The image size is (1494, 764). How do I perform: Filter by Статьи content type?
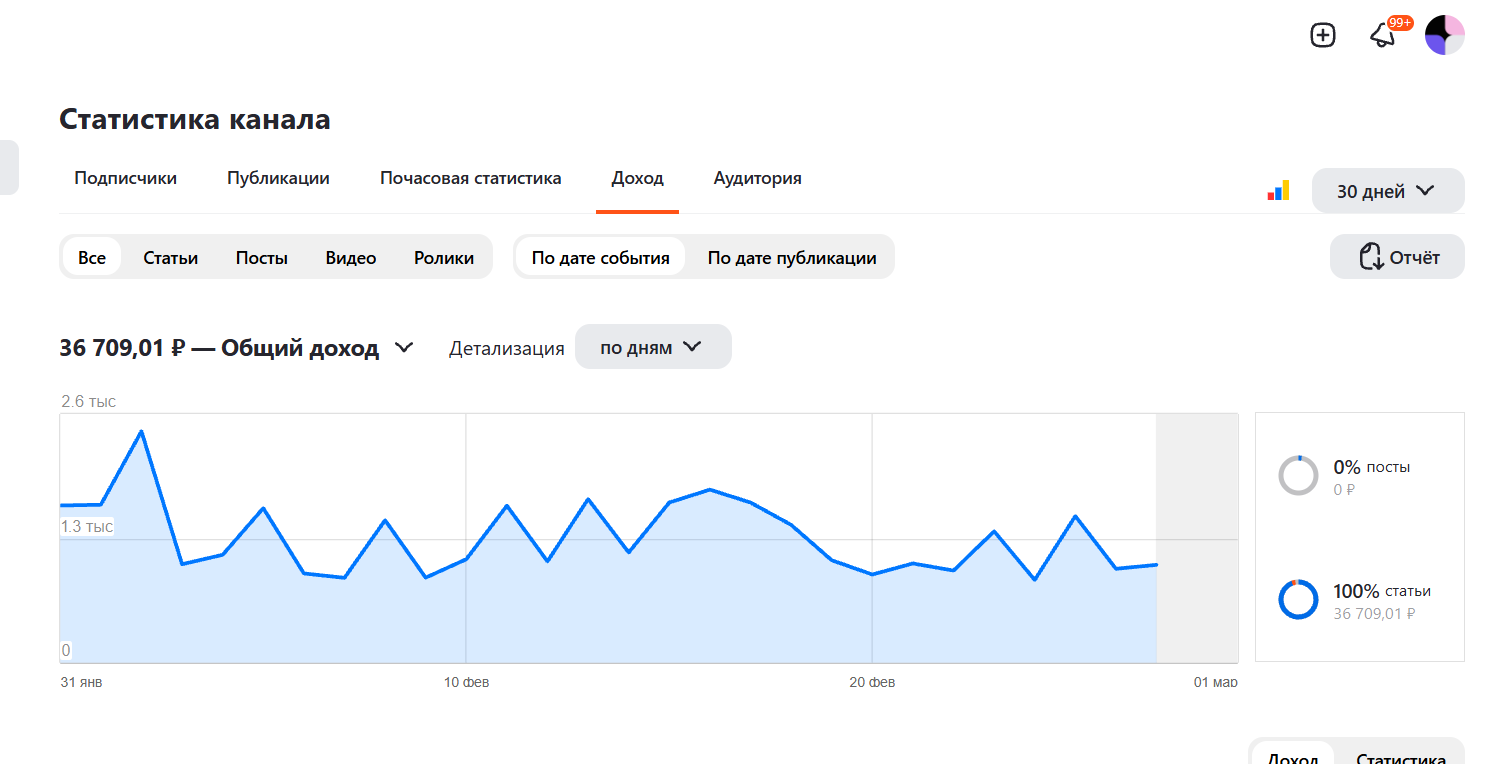[x=171, y=257]
